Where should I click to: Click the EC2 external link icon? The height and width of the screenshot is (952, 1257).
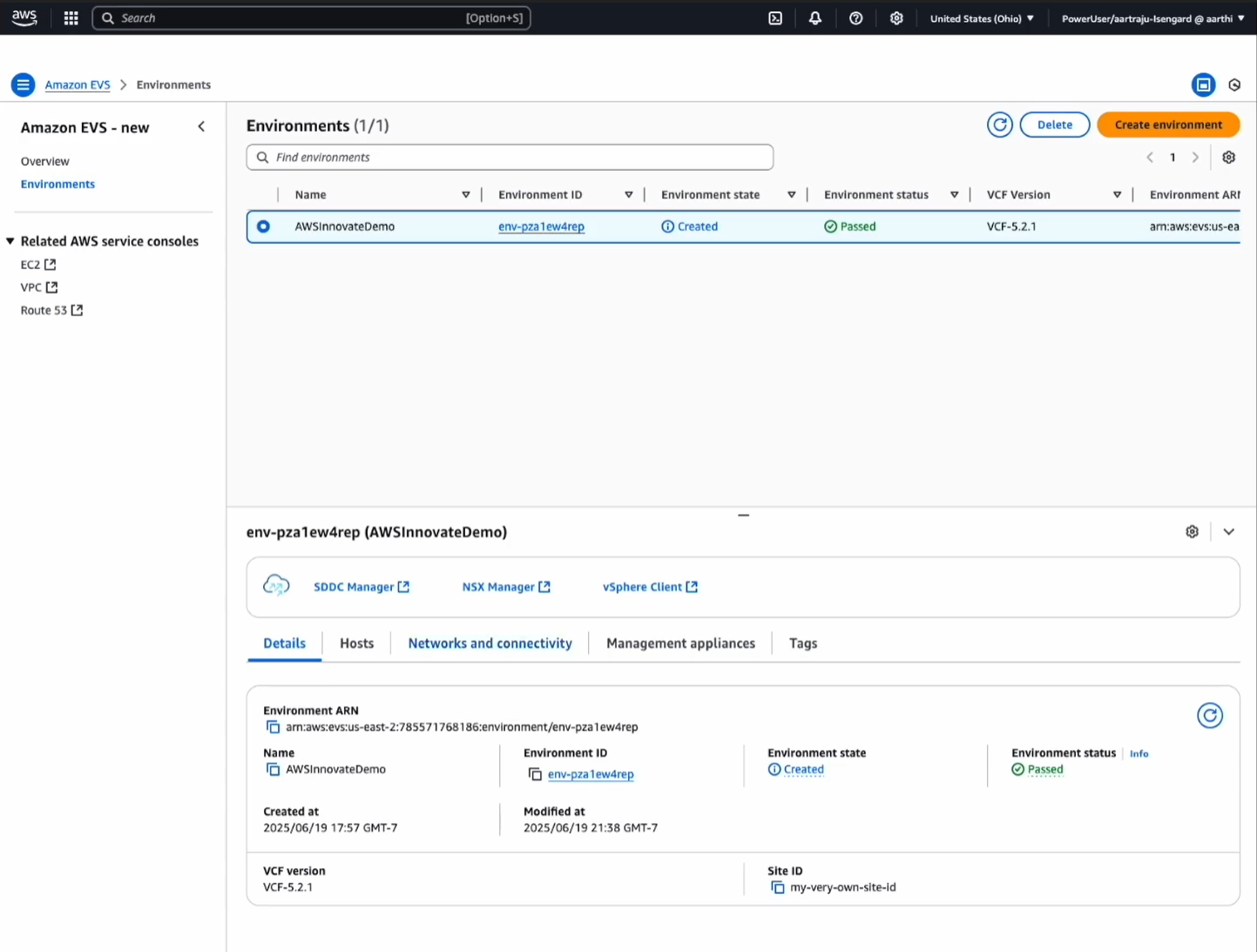(x=51, y=264)
